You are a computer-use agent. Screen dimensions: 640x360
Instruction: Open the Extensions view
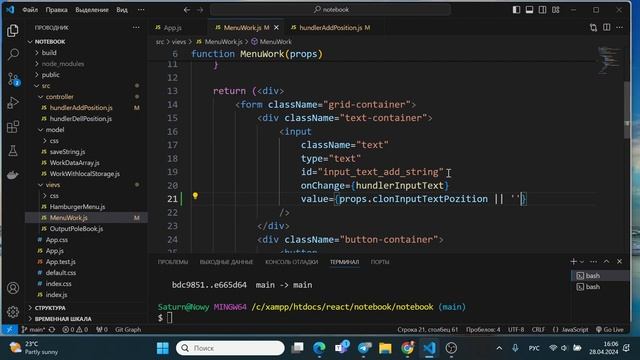[13, 127]
